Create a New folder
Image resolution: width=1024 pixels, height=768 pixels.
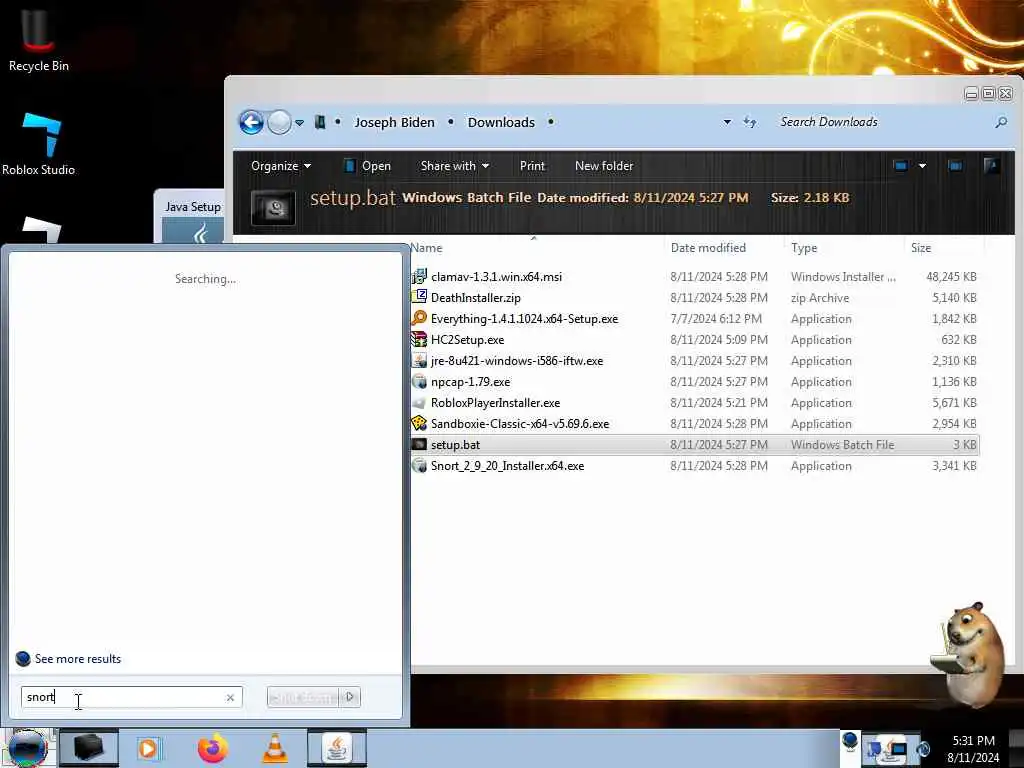pyautogui.click(x=604, y=166)
